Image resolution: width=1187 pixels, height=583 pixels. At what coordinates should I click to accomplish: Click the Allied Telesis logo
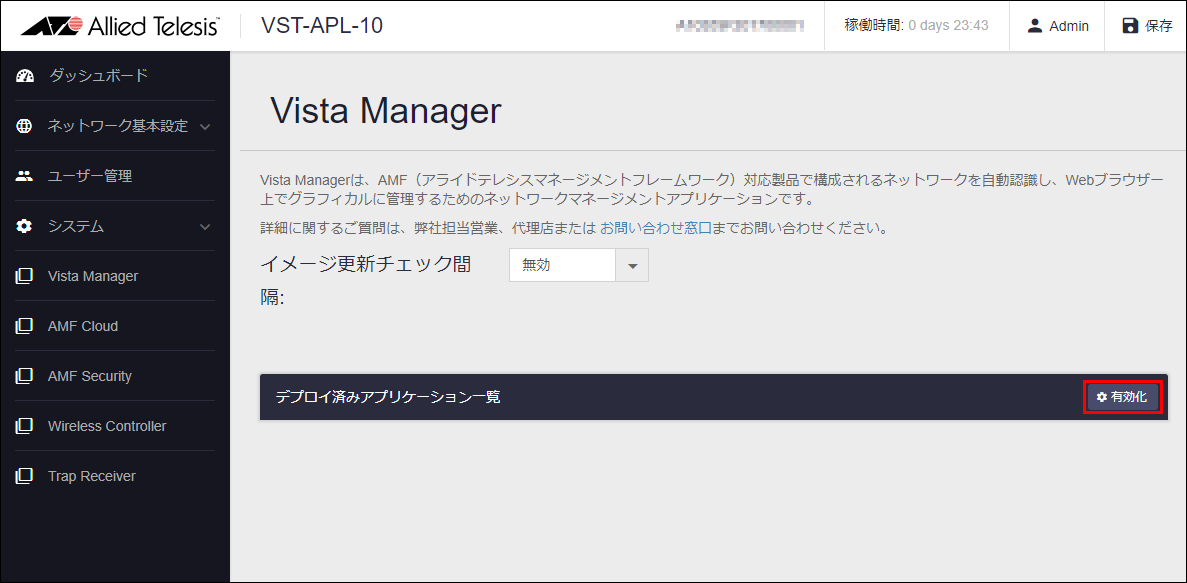click(120, 26)
